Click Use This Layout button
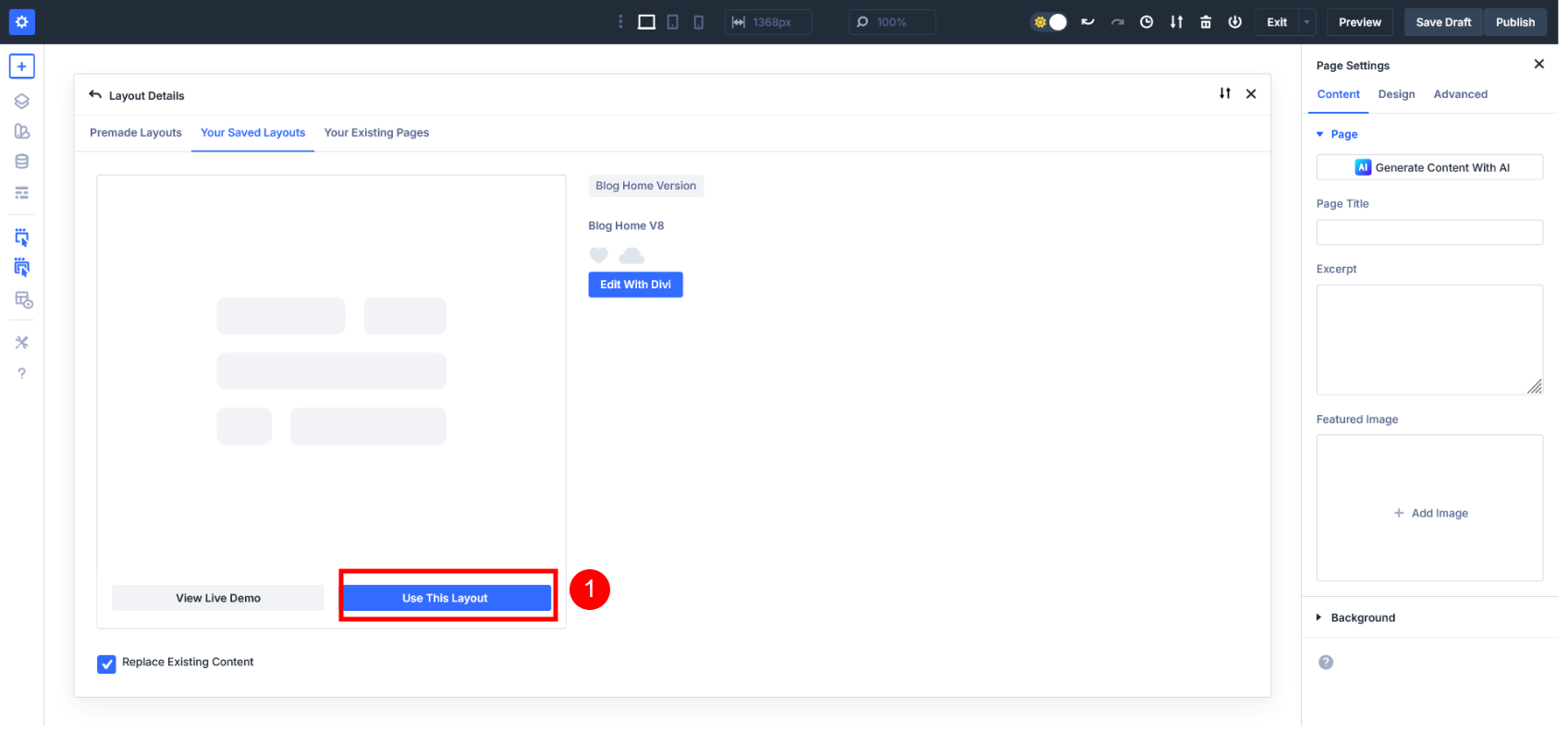This screenshot has width=1568, height=731. coord(447,599)
